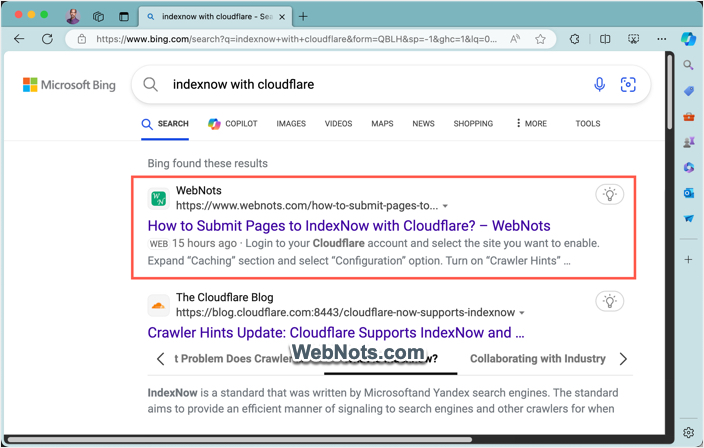Expand the MORE search categories menu
Screen dimensions: 704x448
pyautogui.click(x=532, y=124)
